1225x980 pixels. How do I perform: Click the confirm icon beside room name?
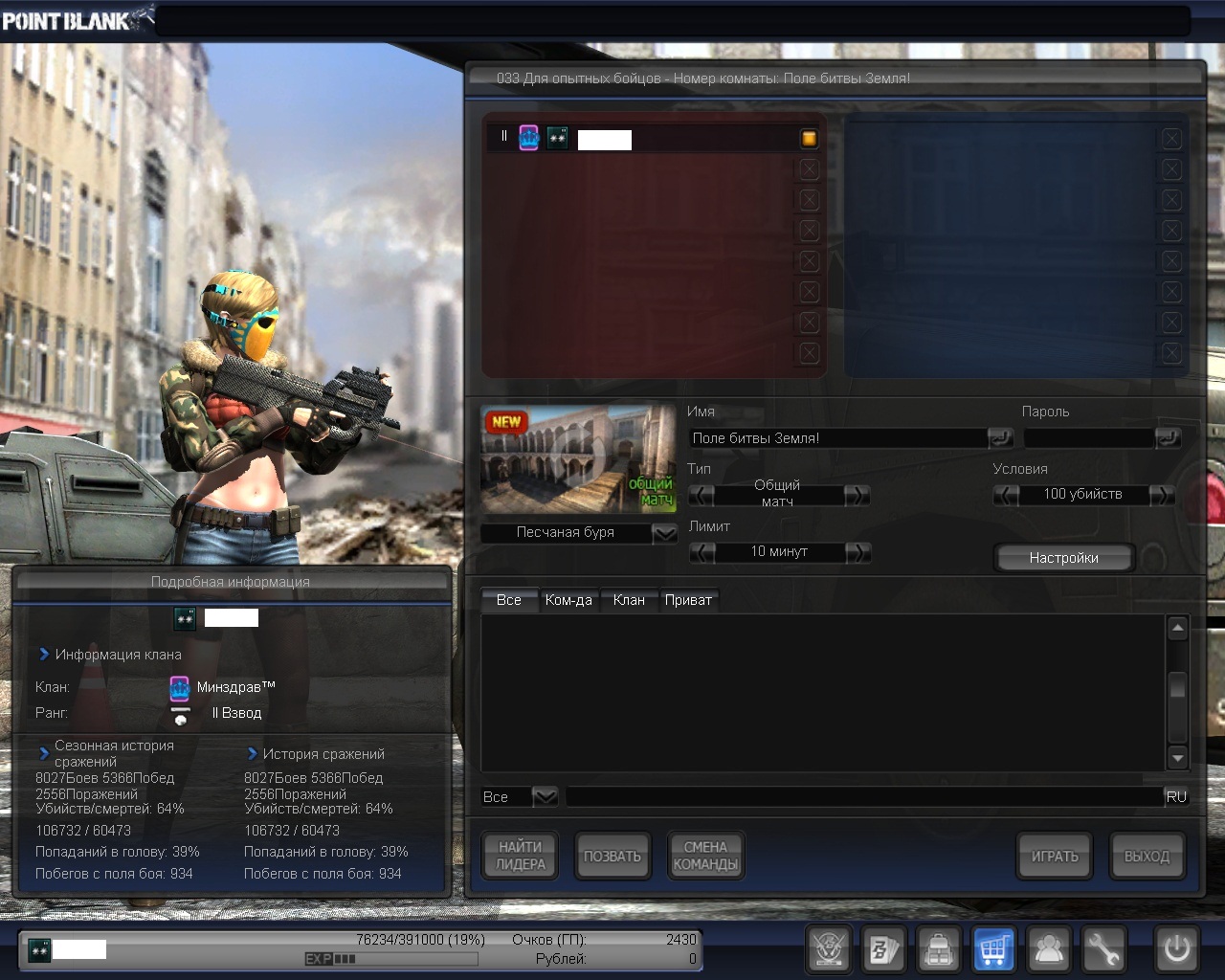tap(1000, 438)
